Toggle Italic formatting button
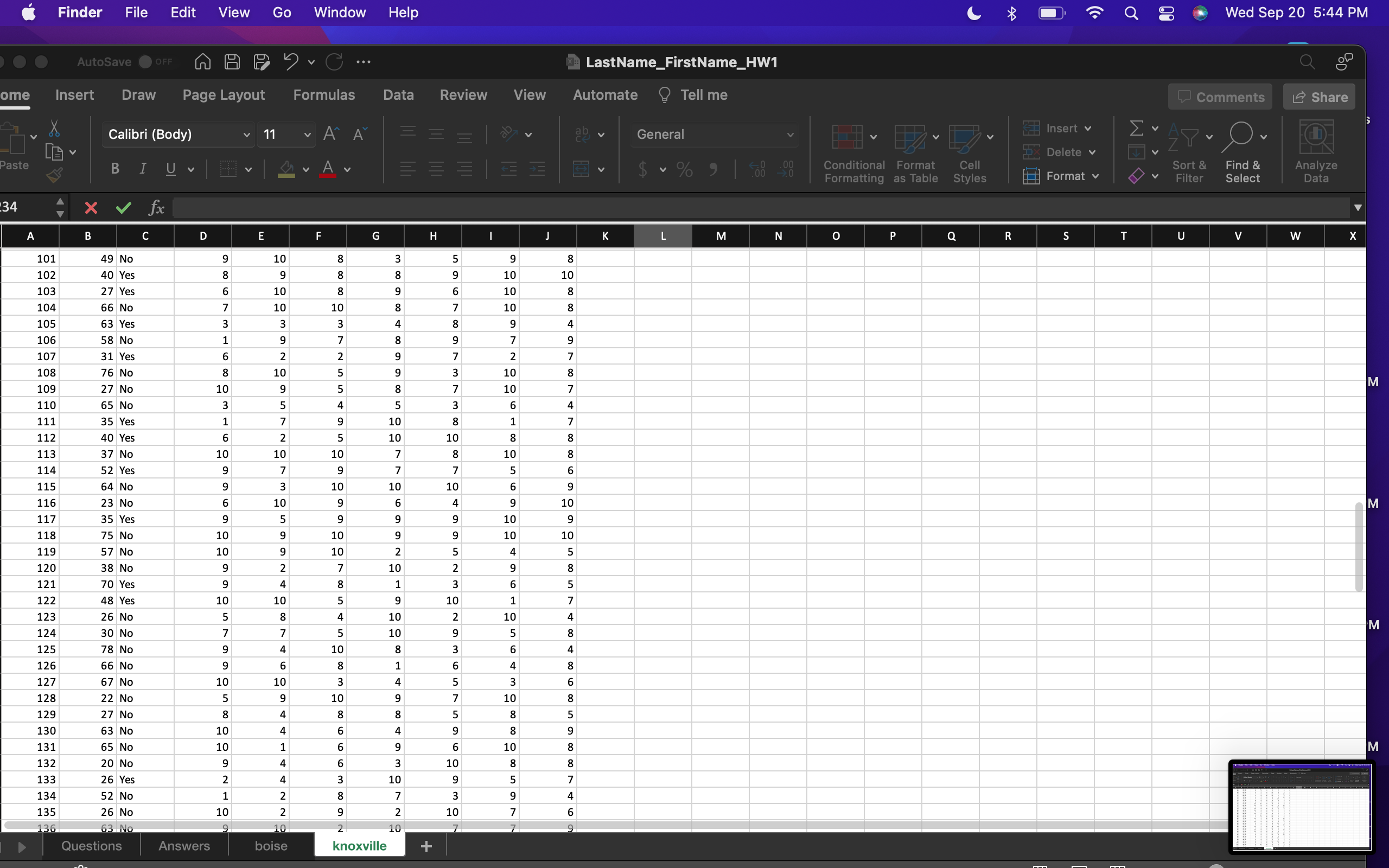1389x868 pixels. [x=143, y=168]
